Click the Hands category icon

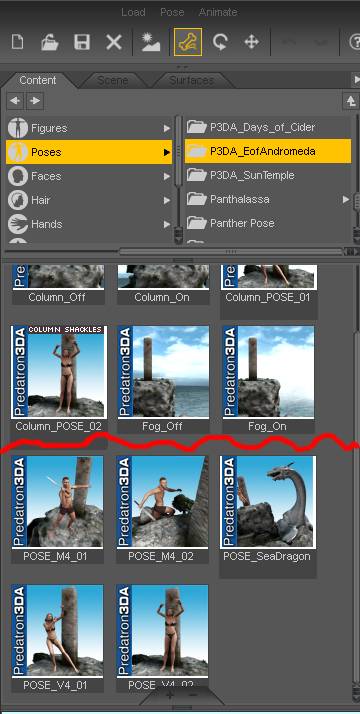[17, 224]
